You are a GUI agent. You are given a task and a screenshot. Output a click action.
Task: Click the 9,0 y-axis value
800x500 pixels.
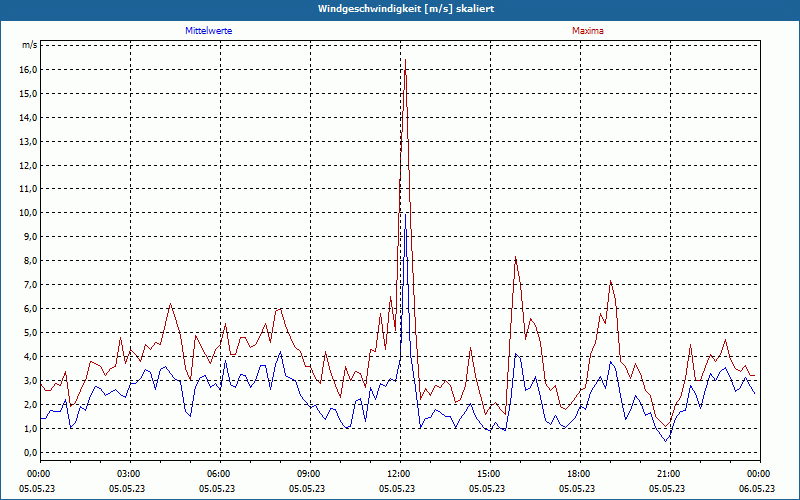(x=30, y=237)
